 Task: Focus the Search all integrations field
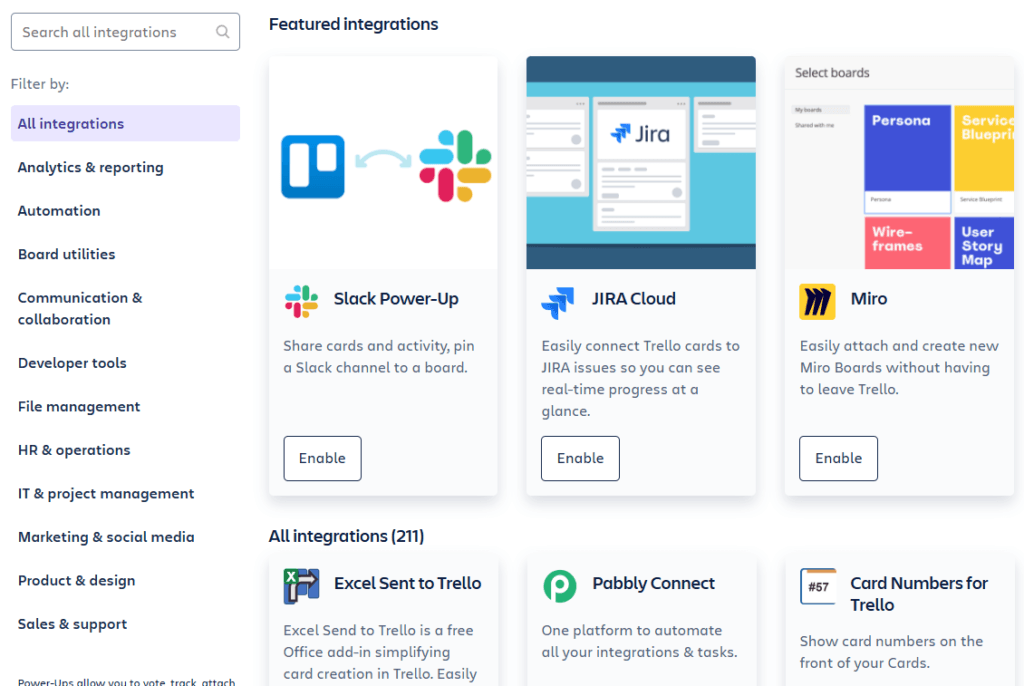coord(125,32)
